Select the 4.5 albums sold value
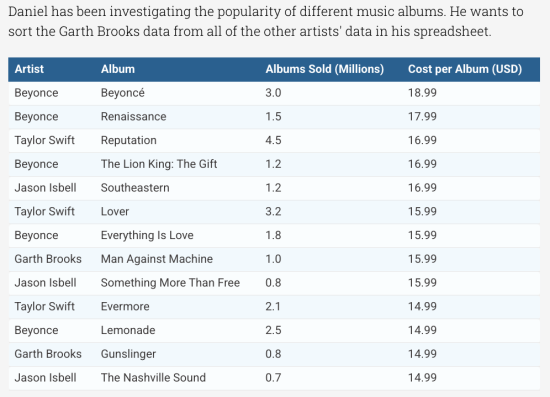Screen dimensions: 550x397 (273, 140)
